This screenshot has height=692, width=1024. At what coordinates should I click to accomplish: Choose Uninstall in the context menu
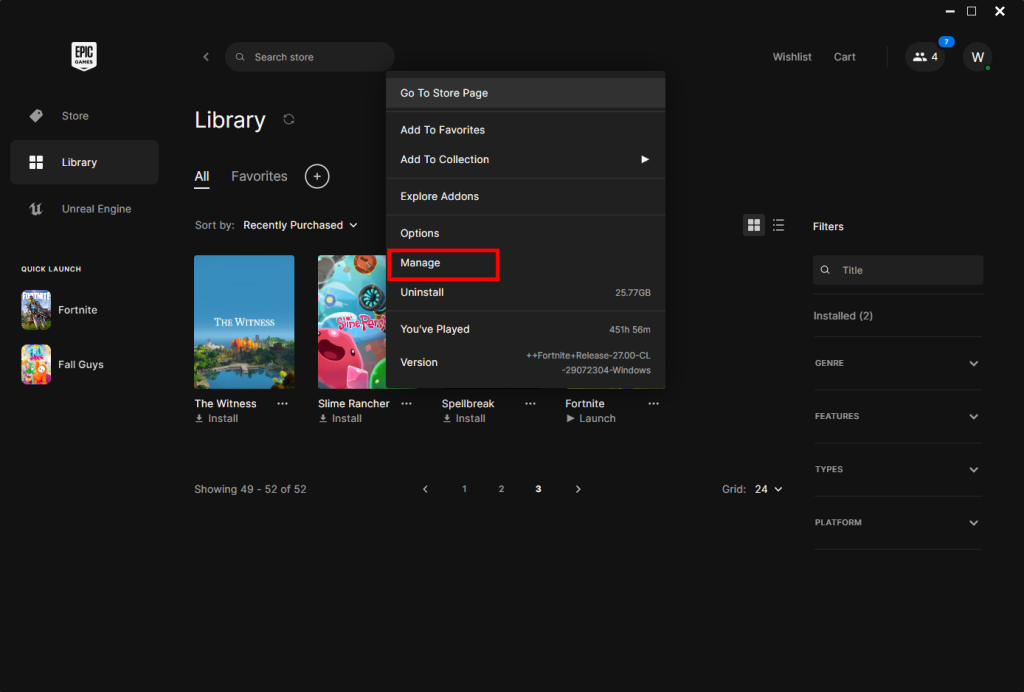point(526,292)
